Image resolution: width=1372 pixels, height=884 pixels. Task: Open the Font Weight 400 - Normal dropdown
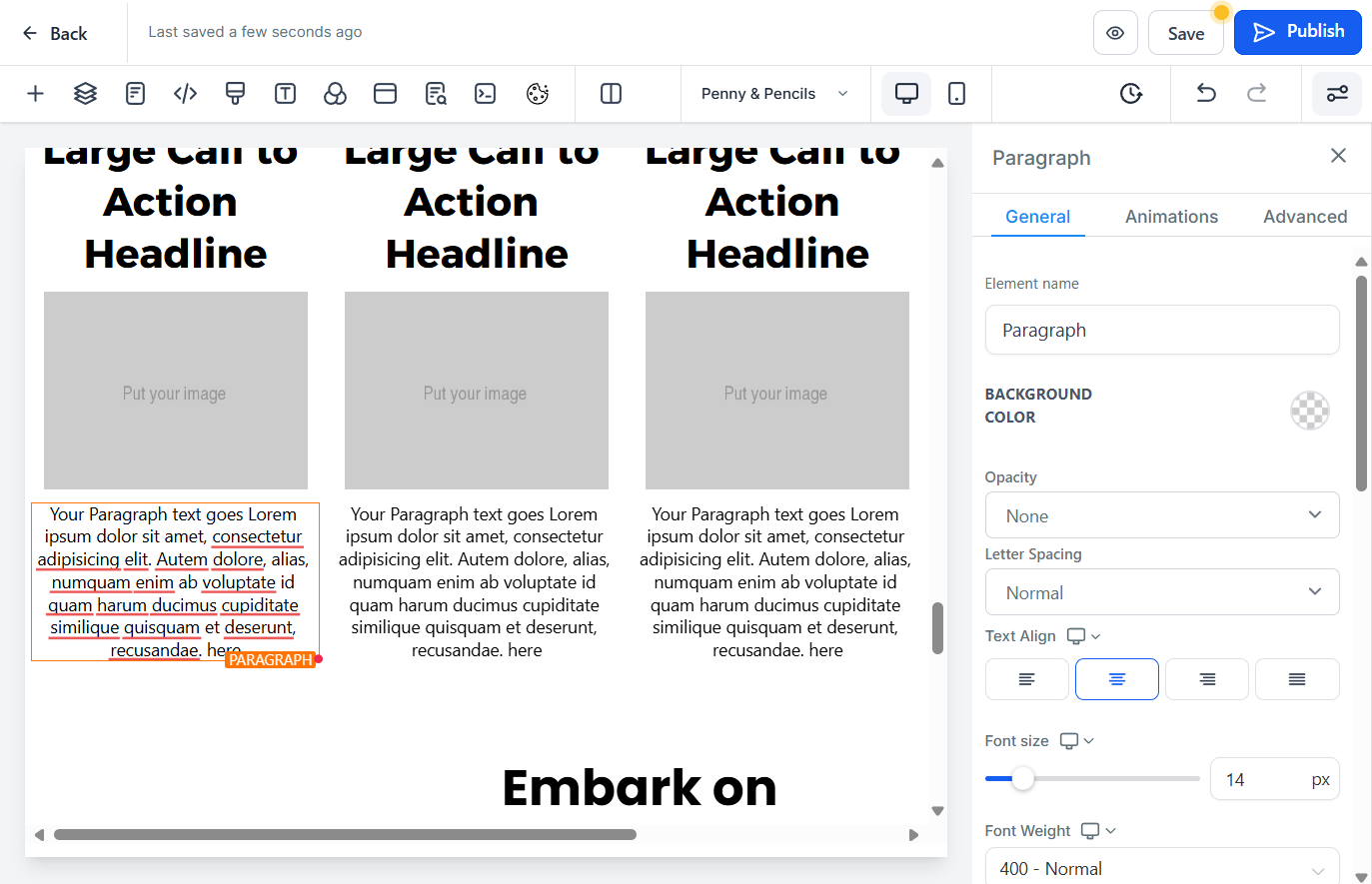pos(1162,868)
